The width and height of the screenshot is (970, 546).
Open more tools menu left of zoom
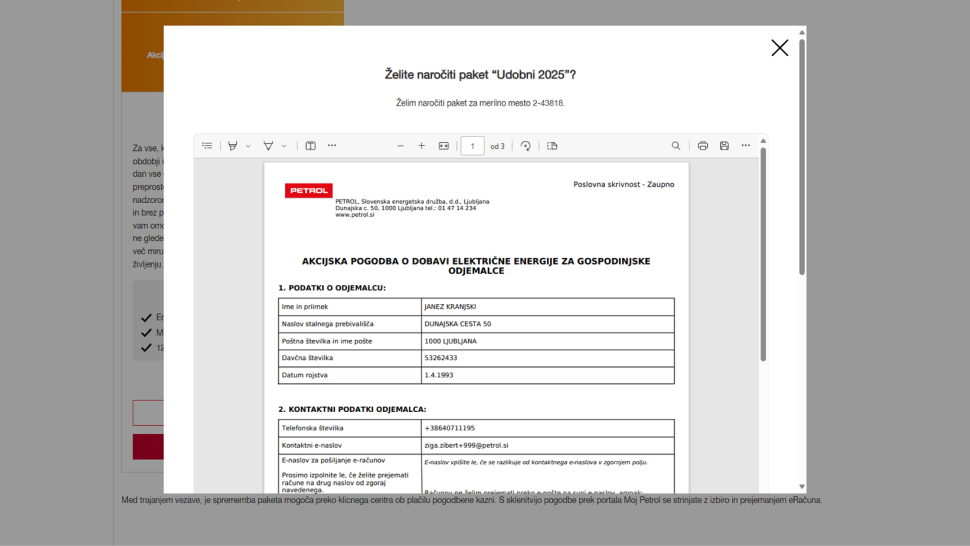pyautogui.click(x=332, y=146)
